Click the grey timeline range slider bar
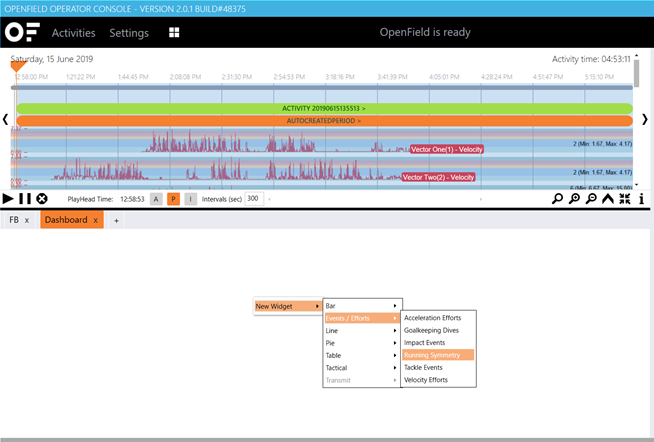The width and height of the screenshot is (654, 442). (322, 88)
